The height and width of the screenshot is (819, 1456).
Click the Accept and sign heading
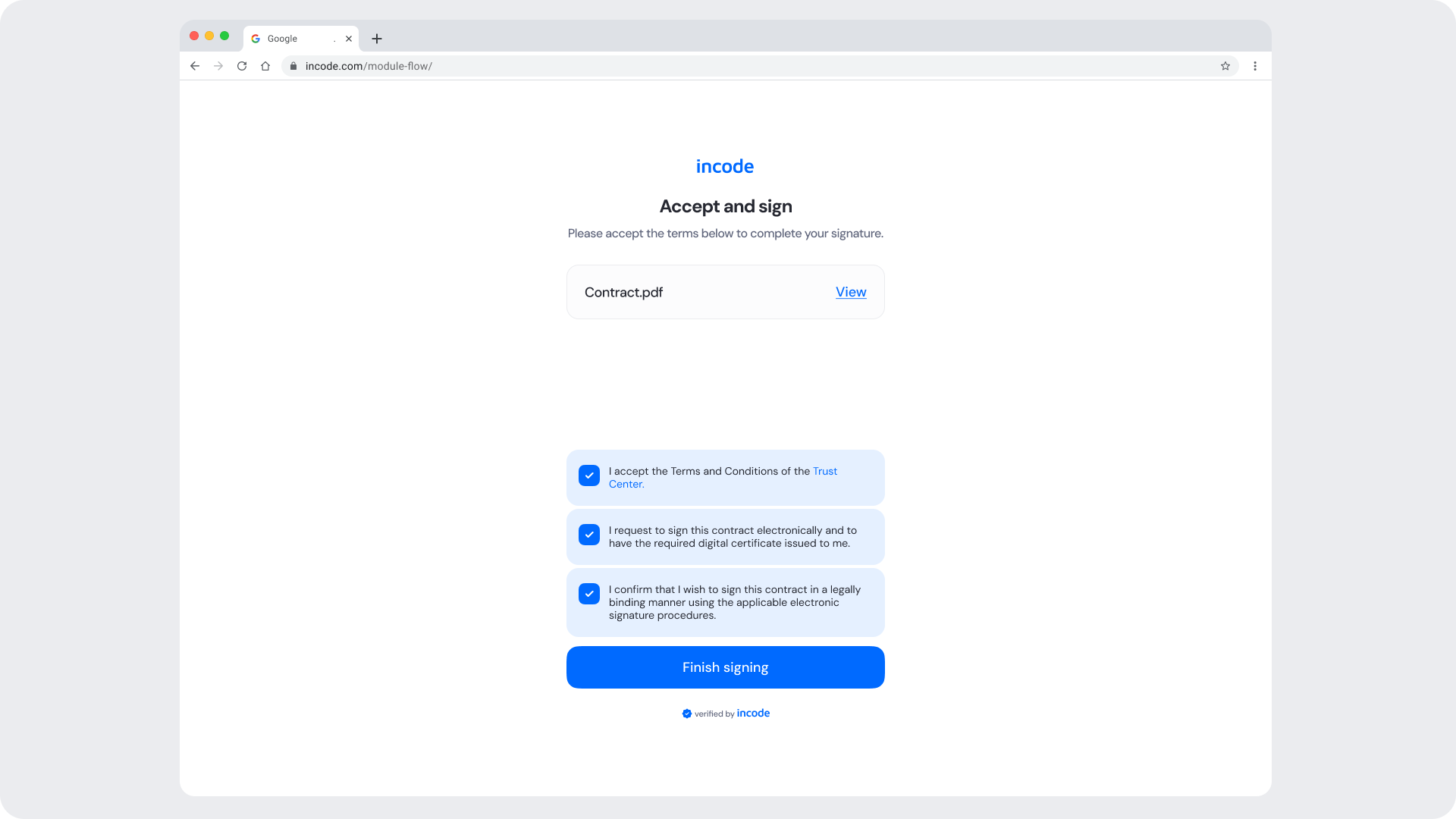click(x=726, y=206)
